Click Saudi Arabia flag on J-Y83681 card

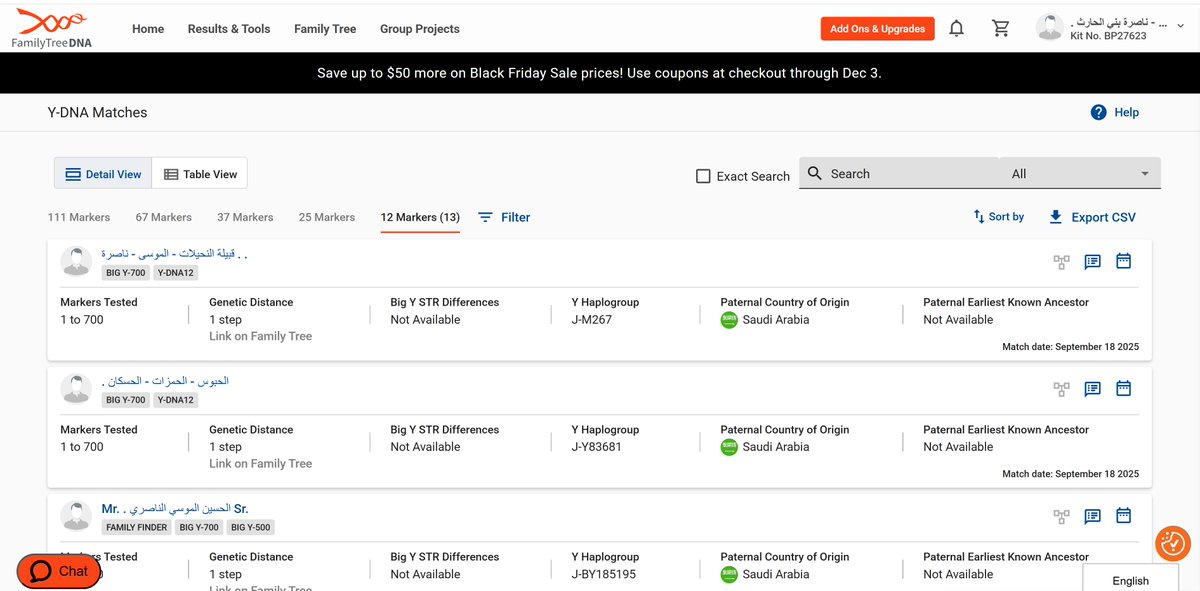pyautogui.click(x=729, y=447)
